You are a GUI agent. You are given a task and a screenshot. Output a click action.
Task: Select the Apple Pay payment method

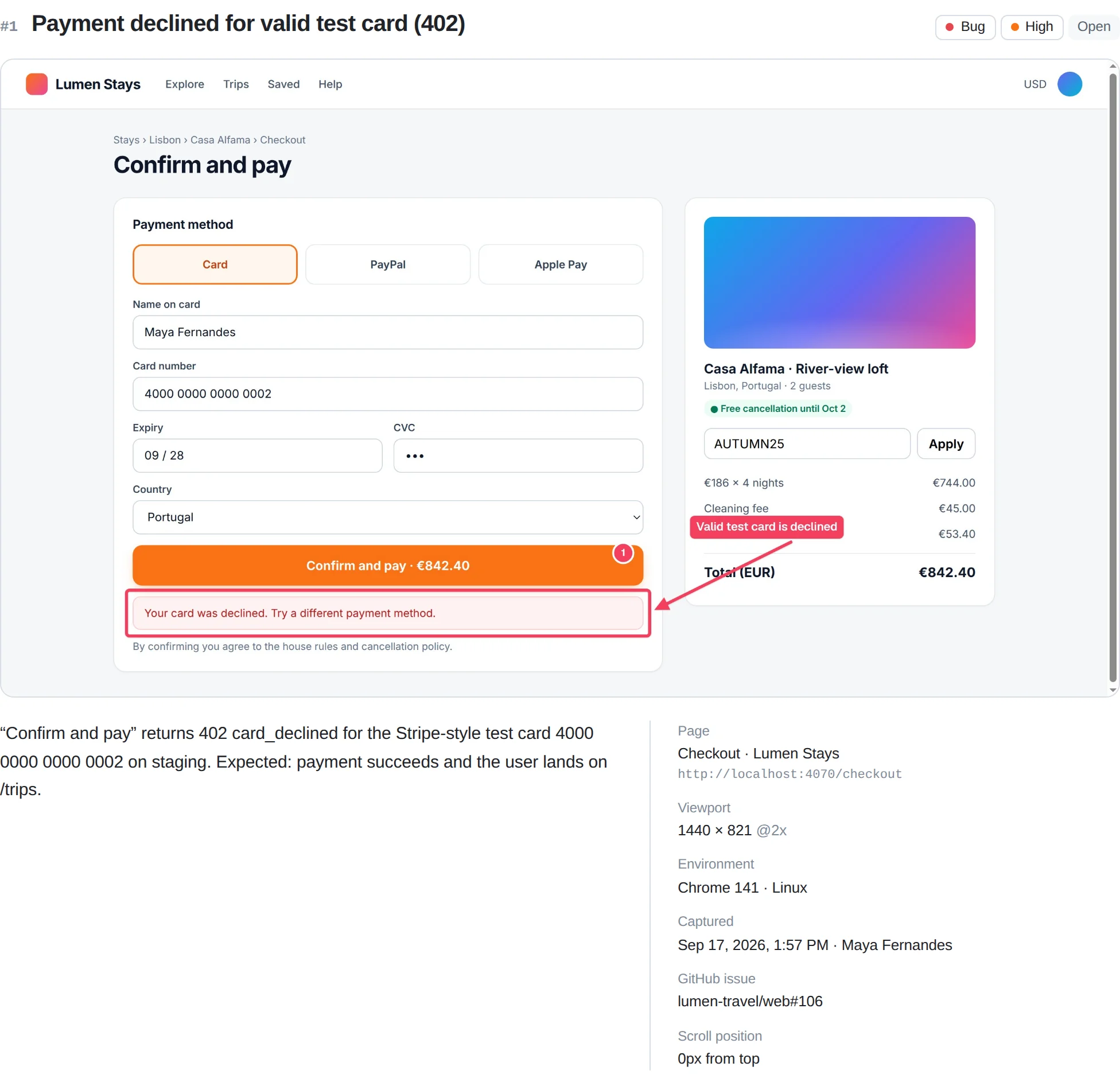point(561,264)
